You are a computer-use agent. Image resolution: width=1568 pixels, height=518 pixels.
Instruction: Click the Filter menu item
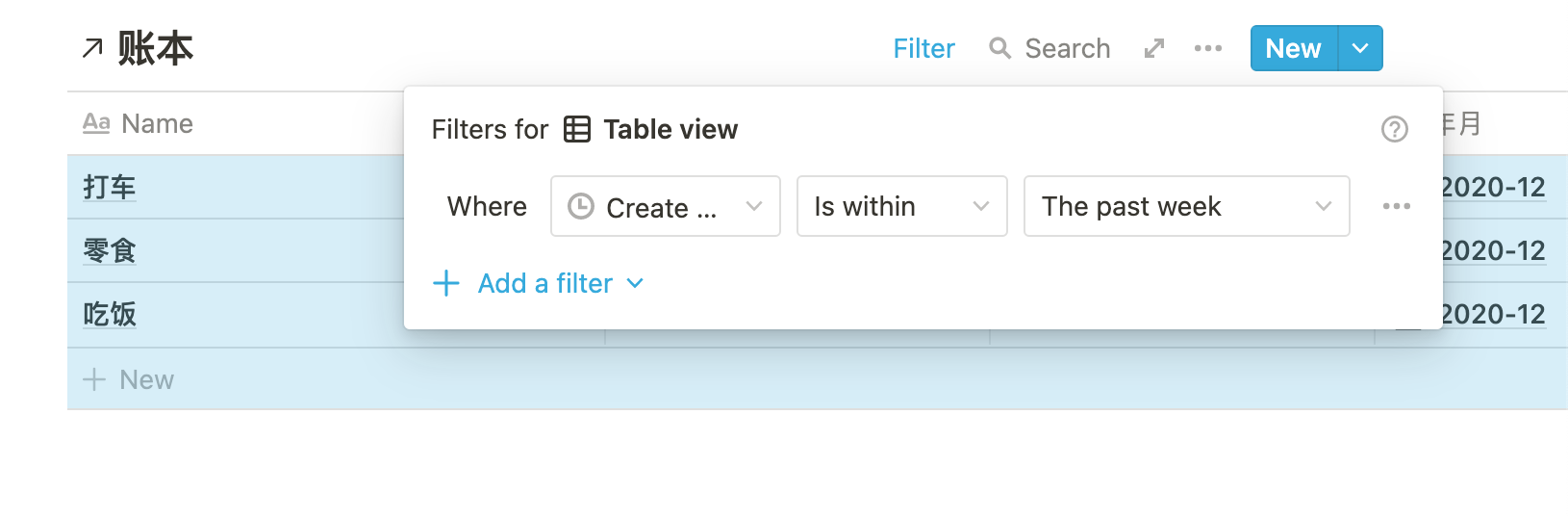pyautogui.click(x=923, y=48)
